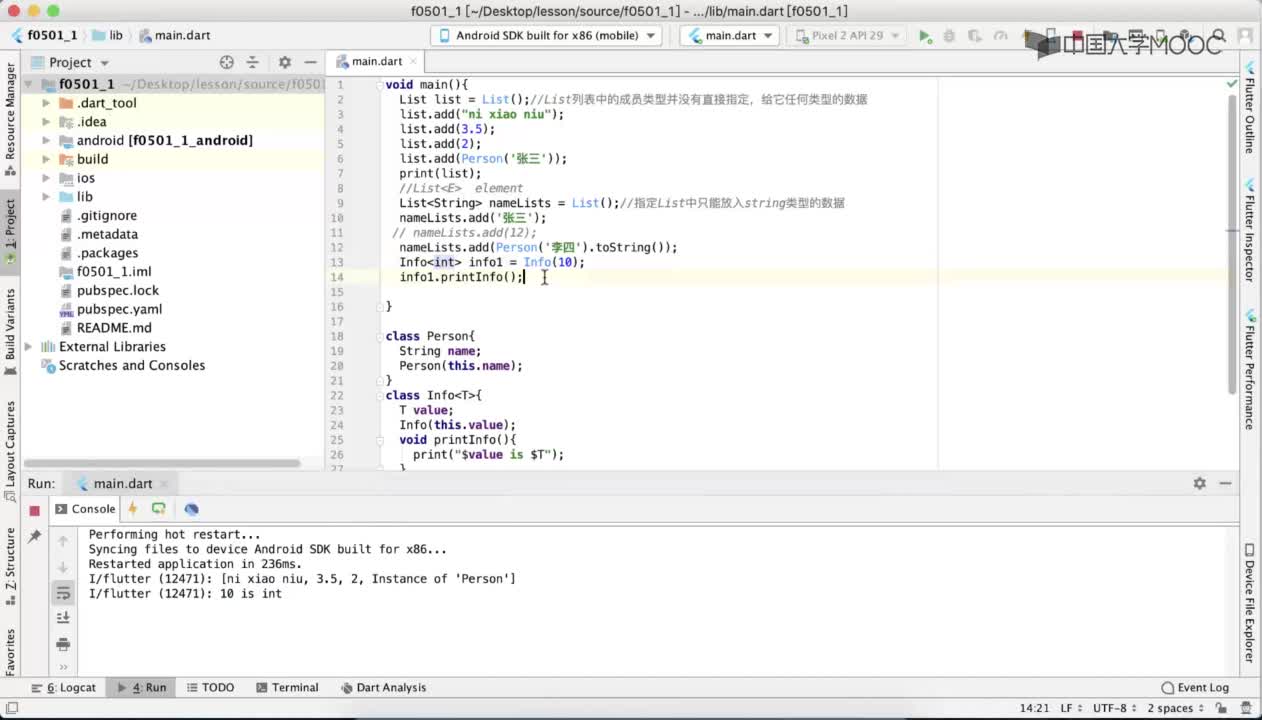
Task: Open Dart DevTools blue icon in console
Action: tap(191, 509)
